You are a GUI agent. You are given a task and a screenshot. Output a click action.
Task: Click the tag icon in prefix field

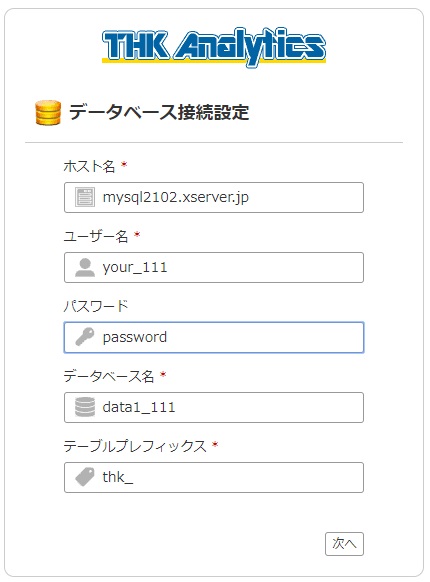point(85,477)
